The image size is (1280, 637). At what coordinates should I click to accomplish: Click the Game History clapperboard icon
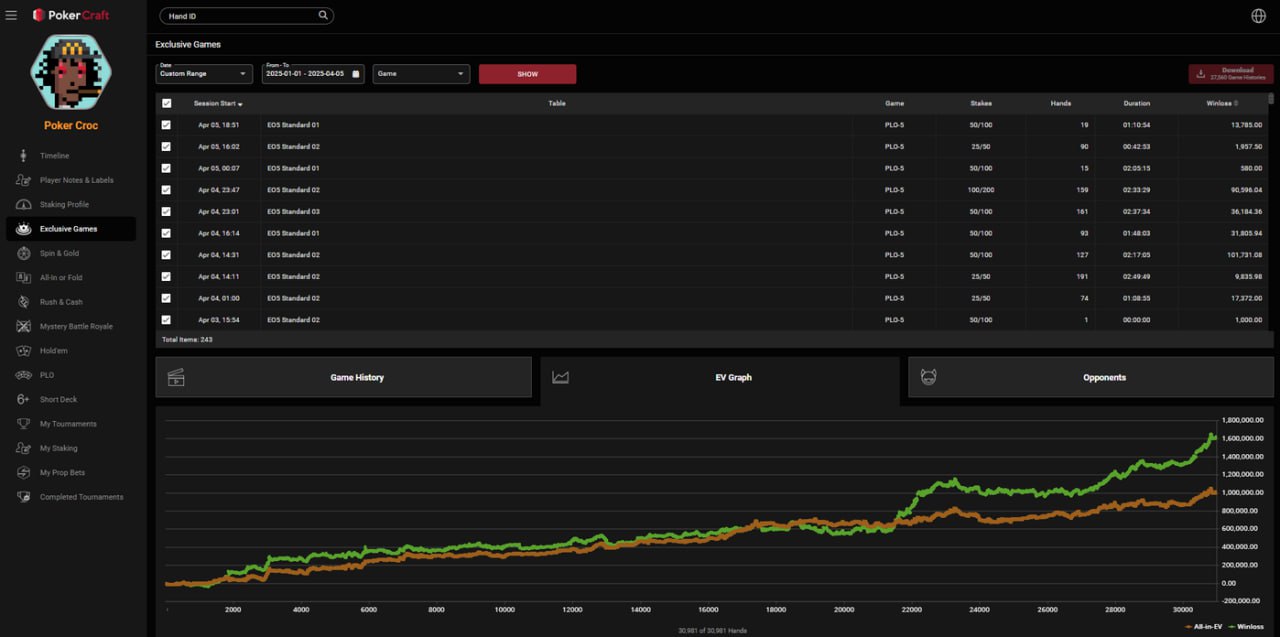(176, 378)
